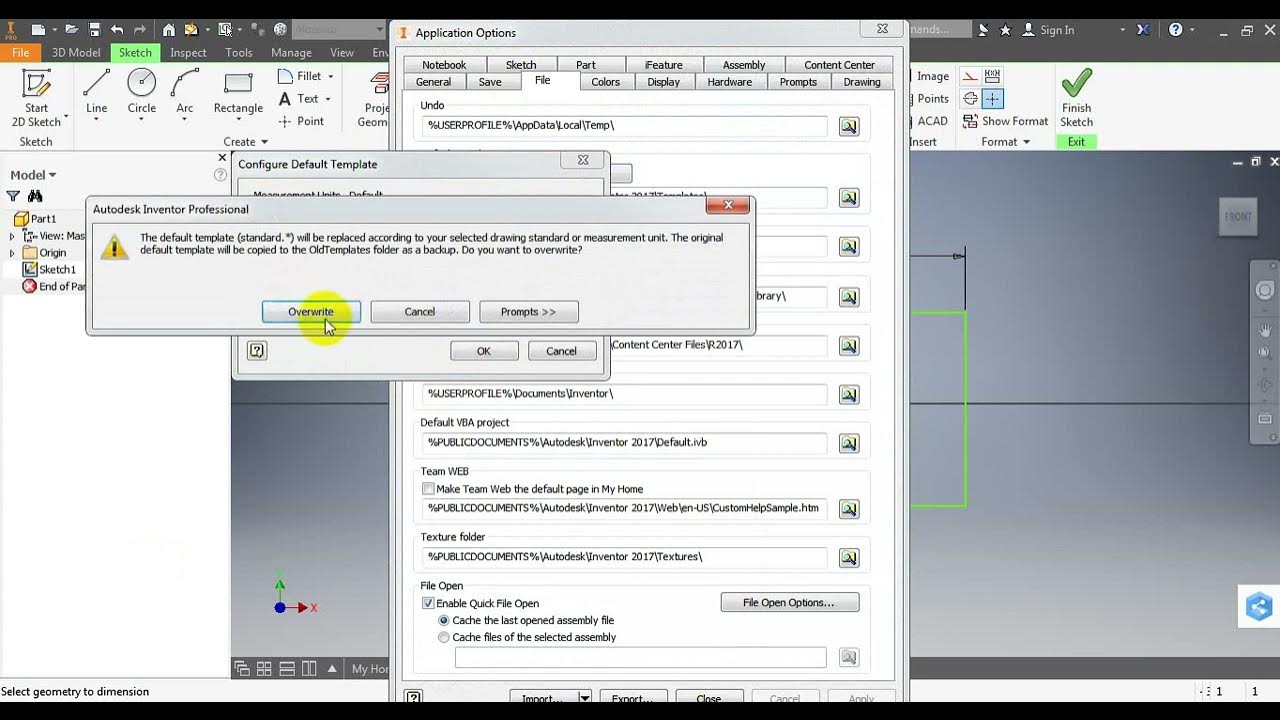Screen dimensions: 1280x720
Task: Browse for the Texture folder
Action: 849,557
